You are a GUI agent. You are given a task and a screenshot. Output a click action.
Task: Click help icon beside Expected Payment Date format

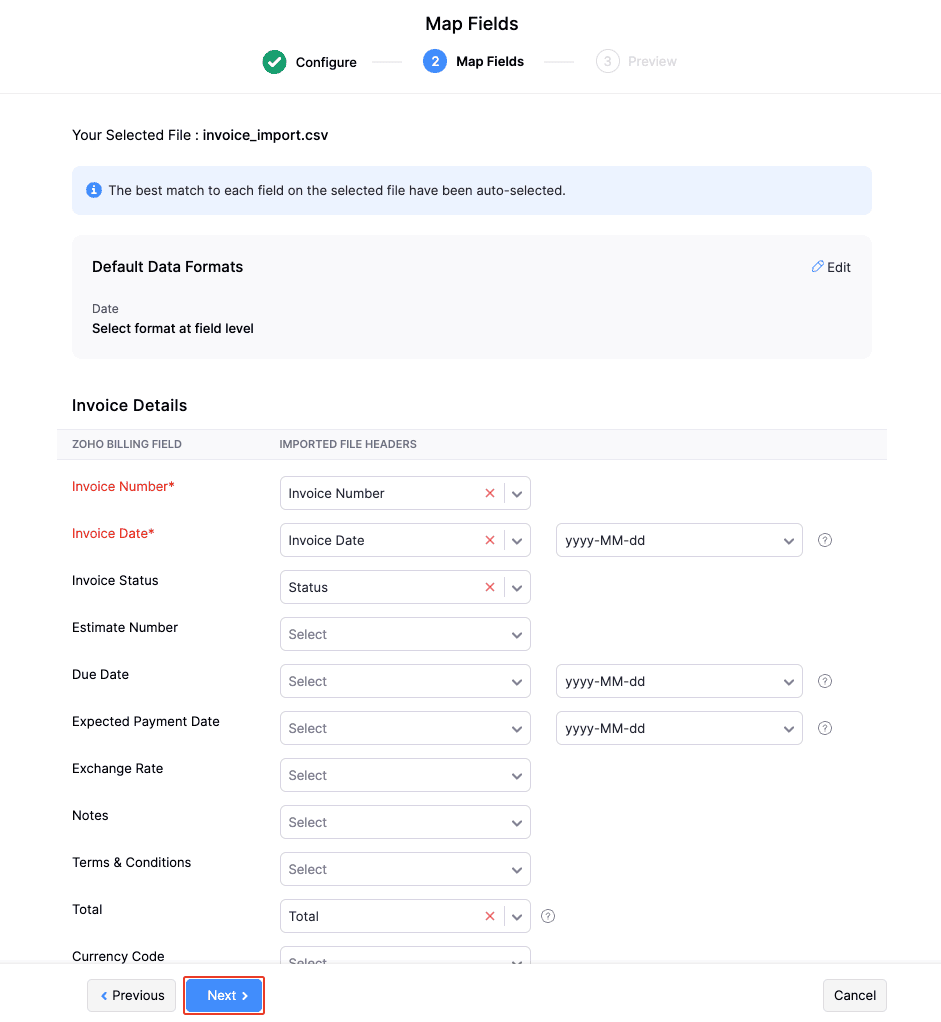(825, 728)
